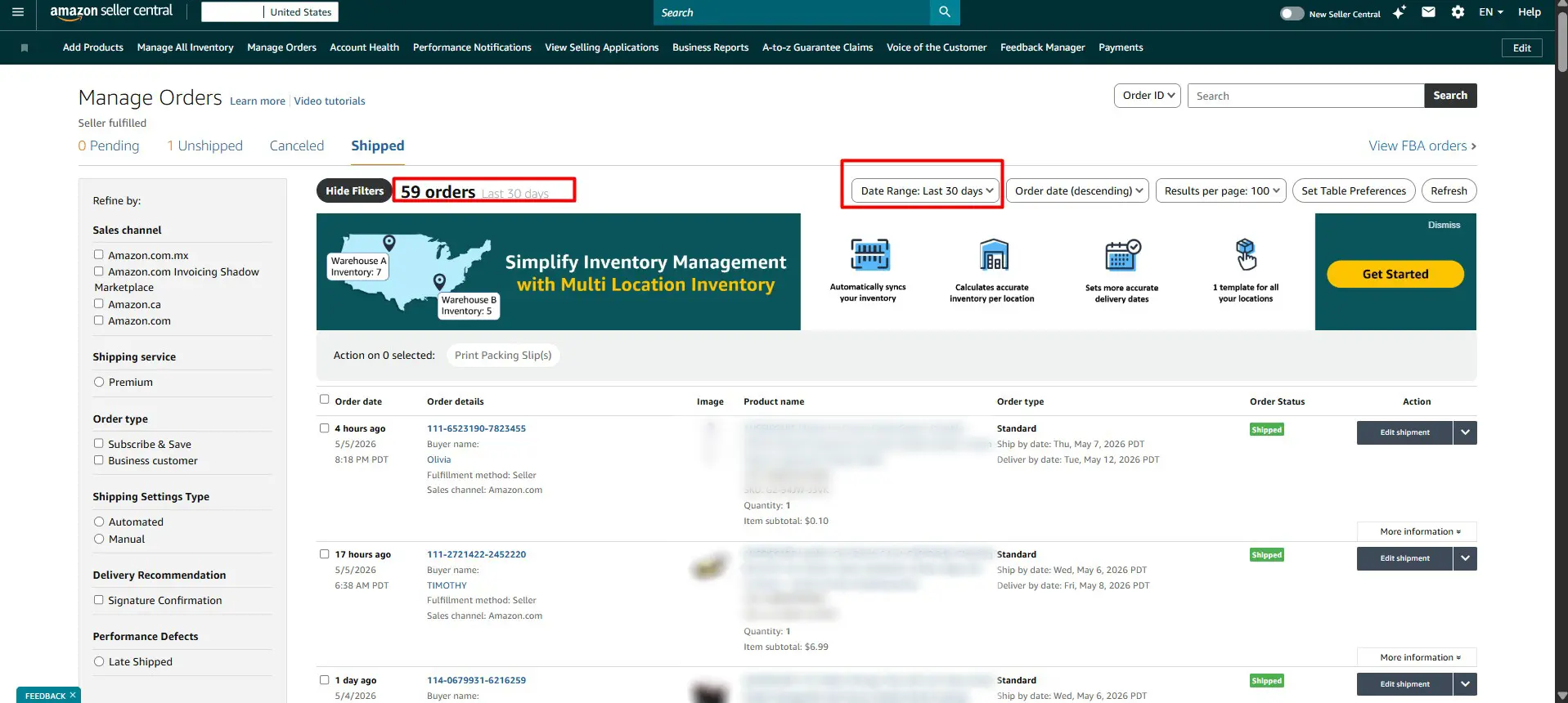The height and width of the screenshot is (703, 1568).
Task: Select the Premium shipping service radio
Action: [99, 382]
